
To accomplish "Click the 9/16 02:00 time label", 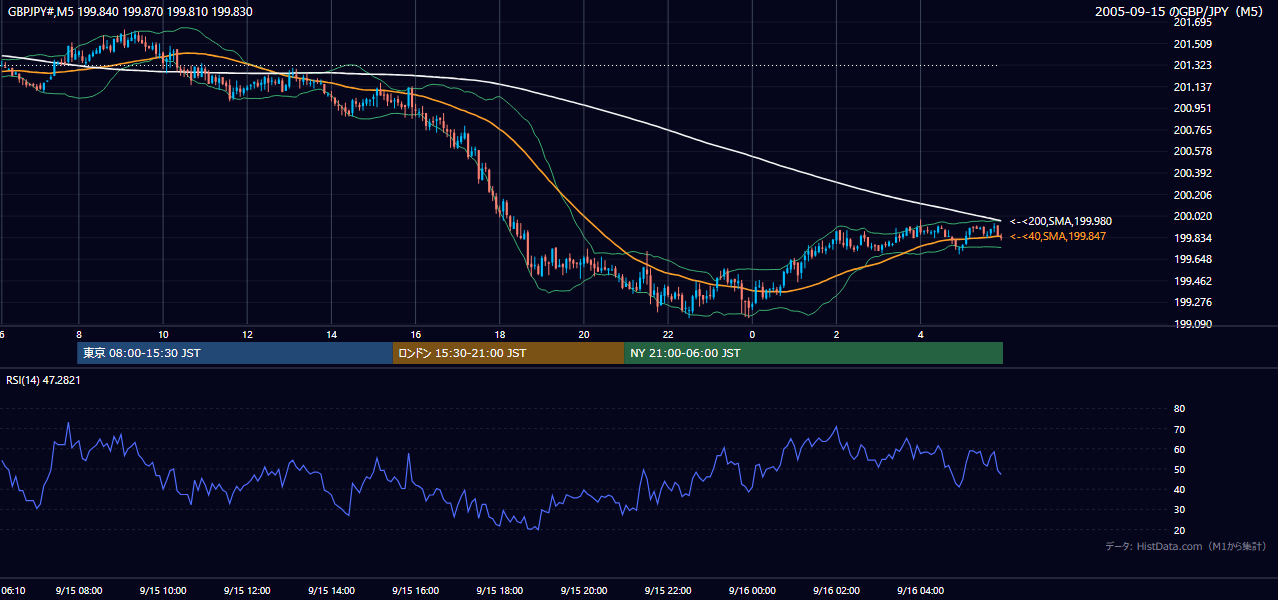I will 836,591.
